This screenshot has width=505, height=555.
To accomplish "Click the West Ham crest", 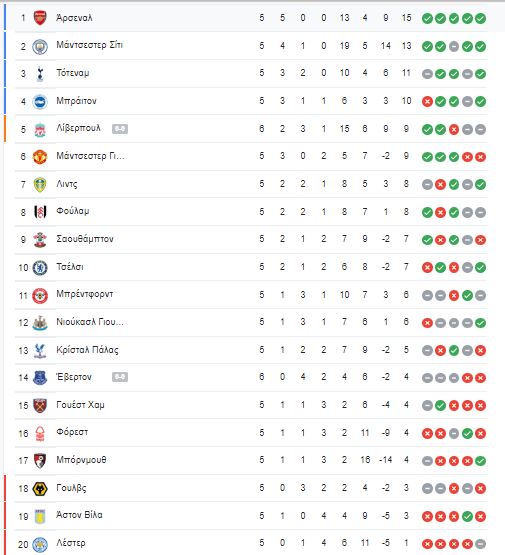I will [40, 406].
